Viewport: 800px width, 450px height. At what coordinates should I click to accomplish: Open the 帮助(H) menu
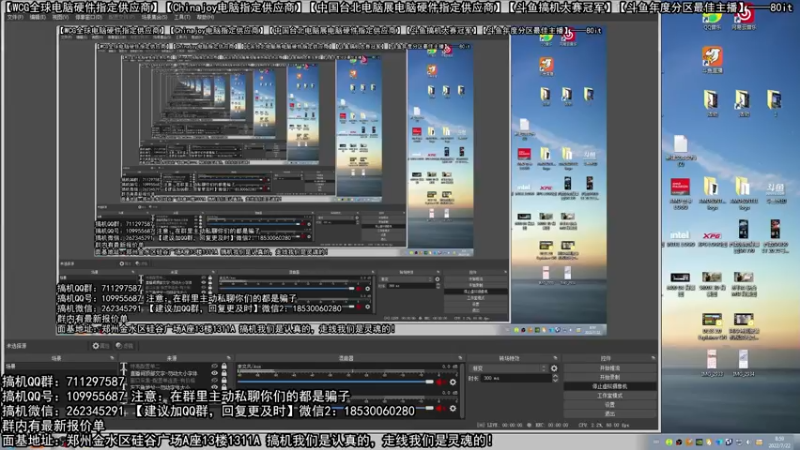point(205,17)
